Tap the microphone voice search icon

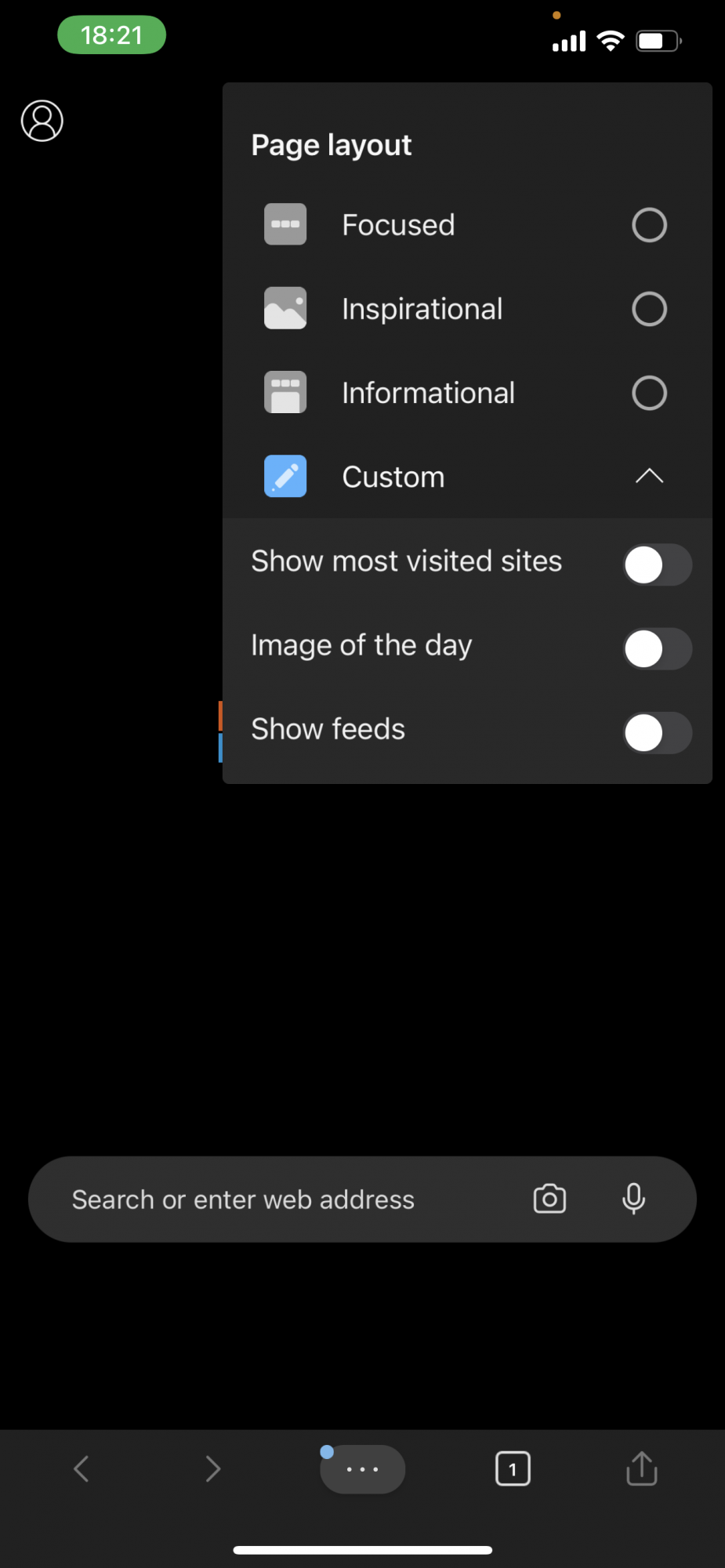pyautogui.click(x=633, y=1199)
